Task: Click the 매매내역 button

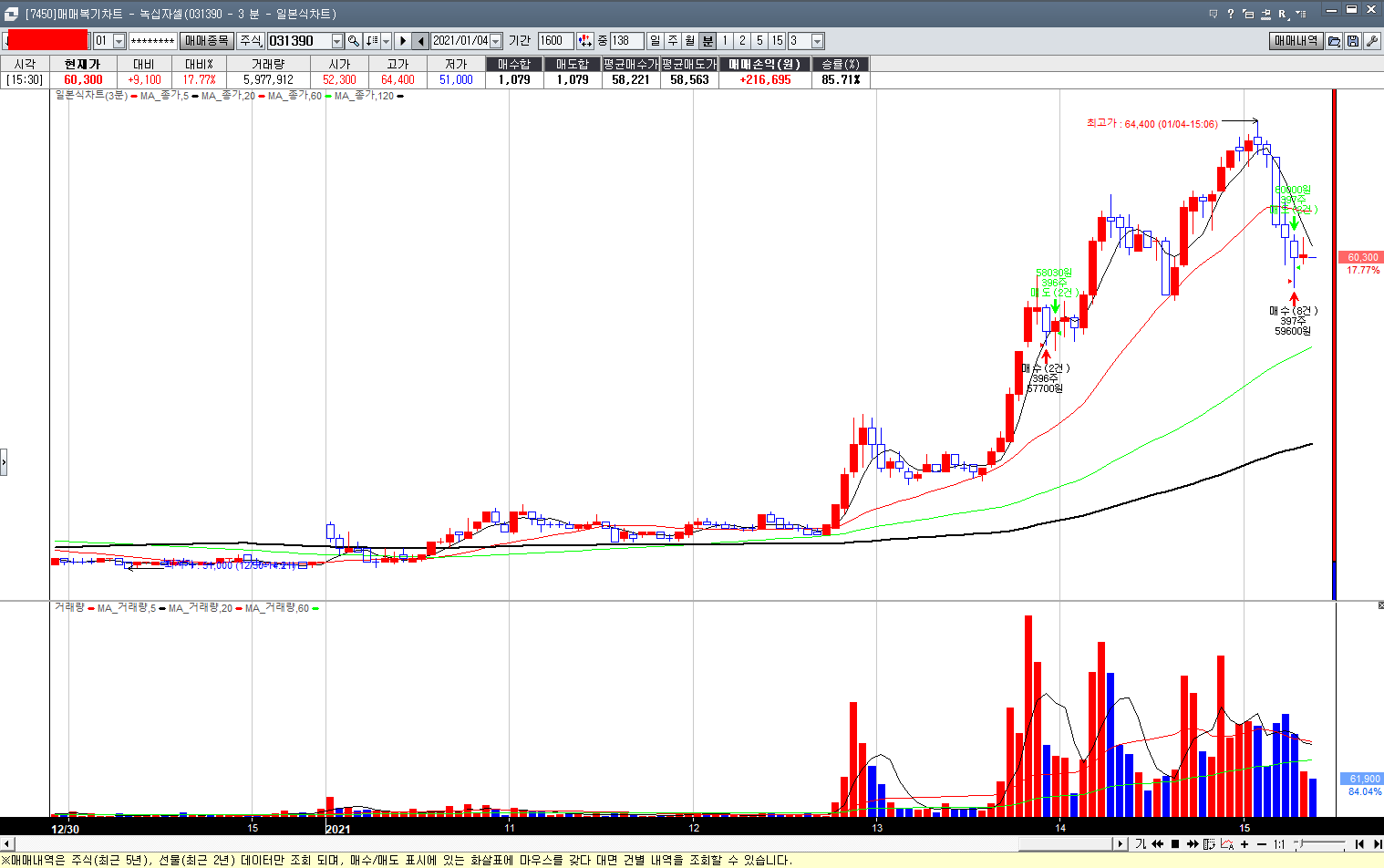Action: click(1296, 41)
